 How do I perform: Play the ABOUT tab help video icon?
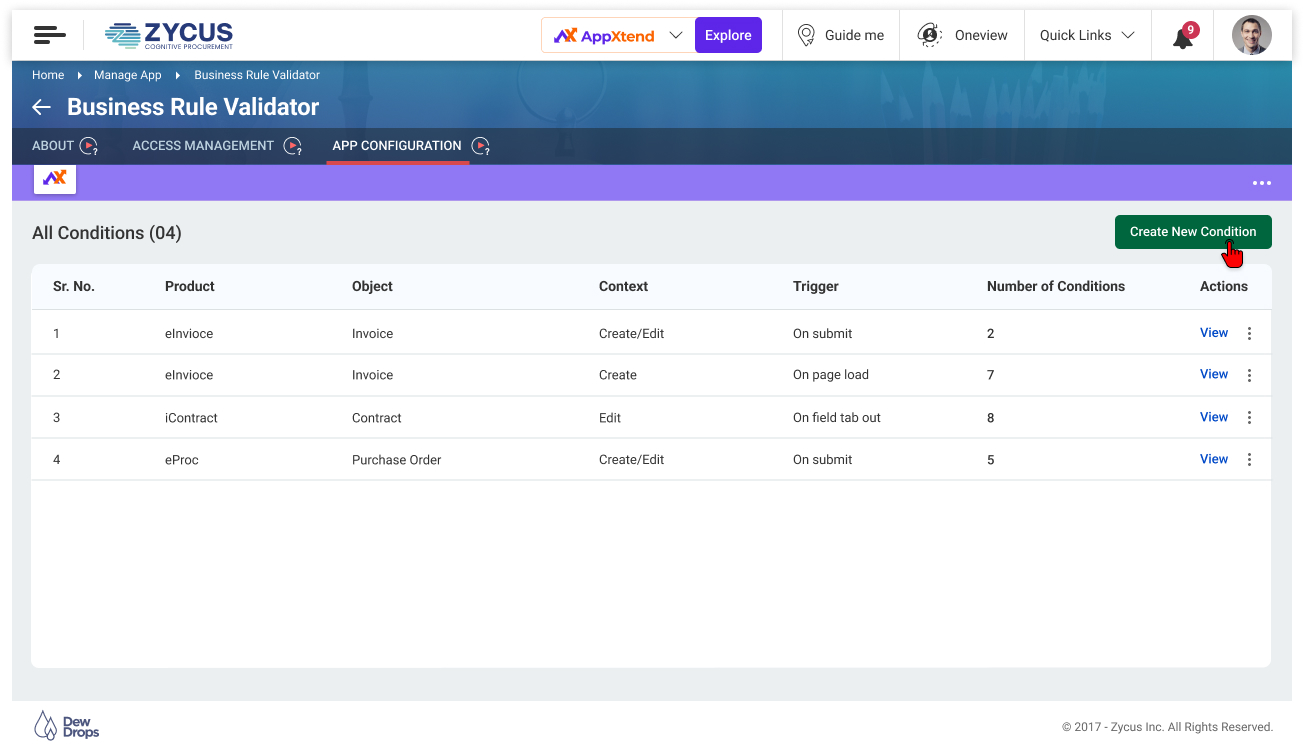(89, 146)
